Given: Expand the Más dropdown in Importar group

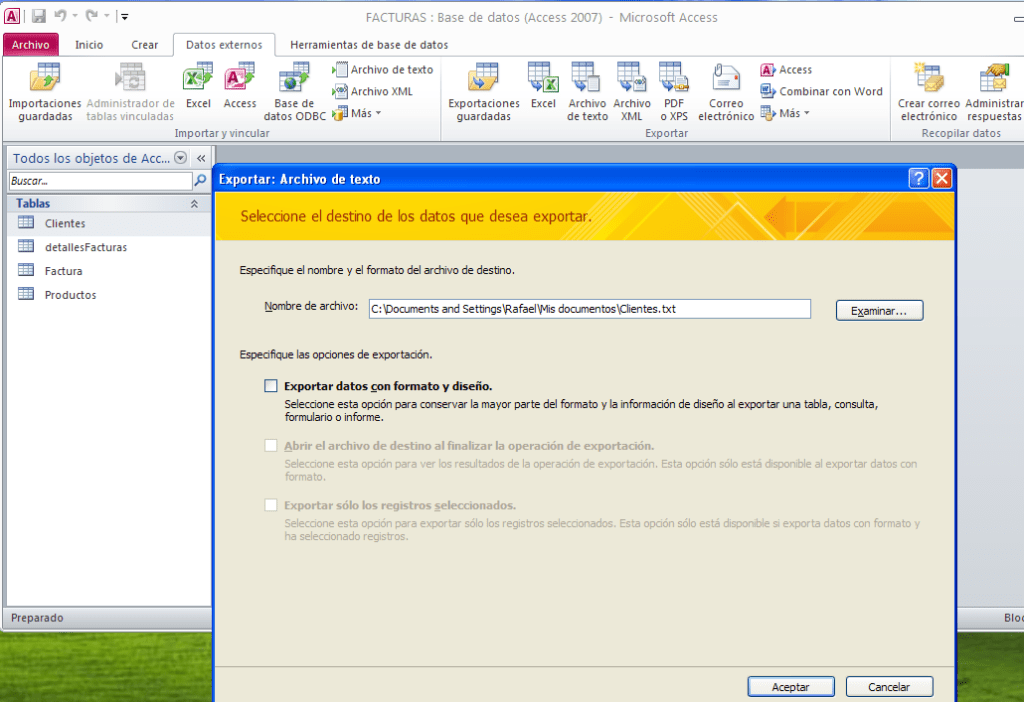Looking at the screenshot, I should (x=358, y=113).
